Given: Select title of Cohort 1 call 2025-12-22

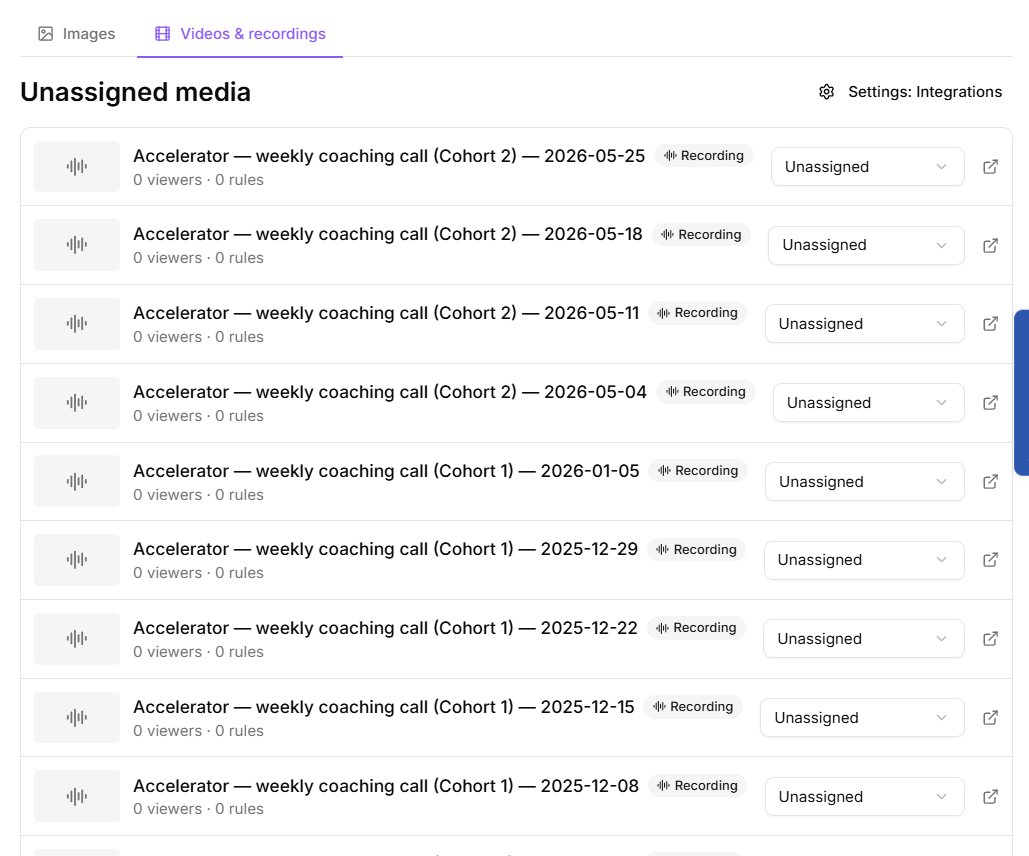Looking at the screenshot, I should point(386,628).
